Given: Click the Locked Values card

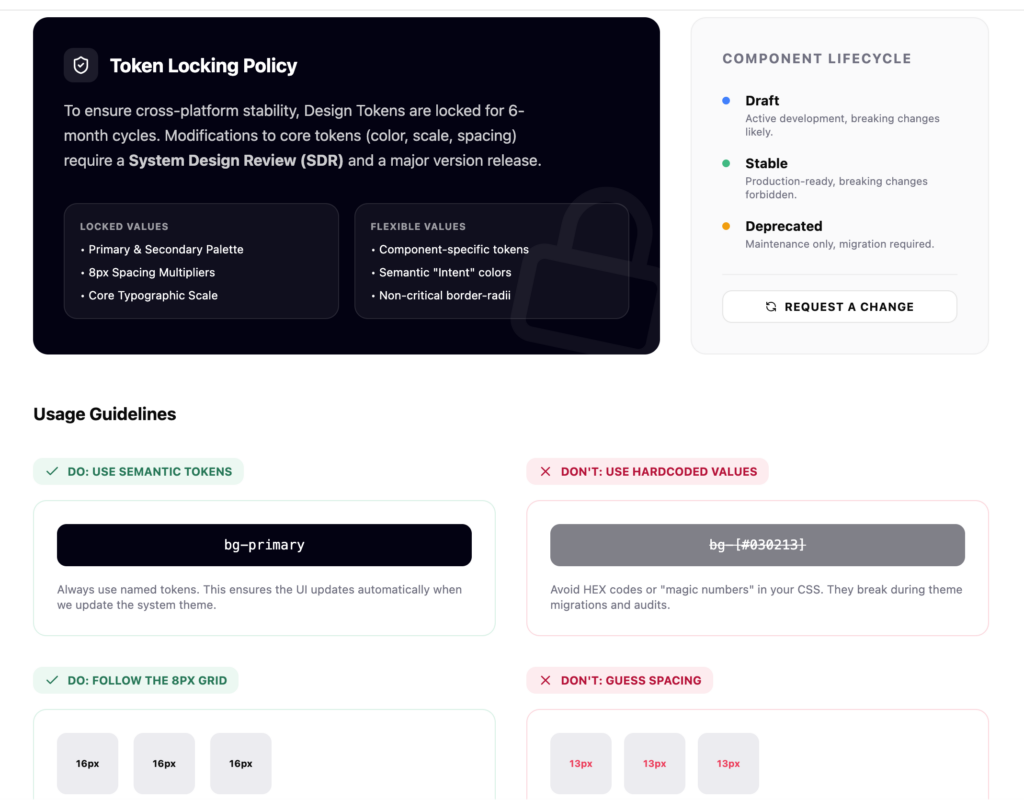Looking at the screenshot, I should (x=201, y=261).
